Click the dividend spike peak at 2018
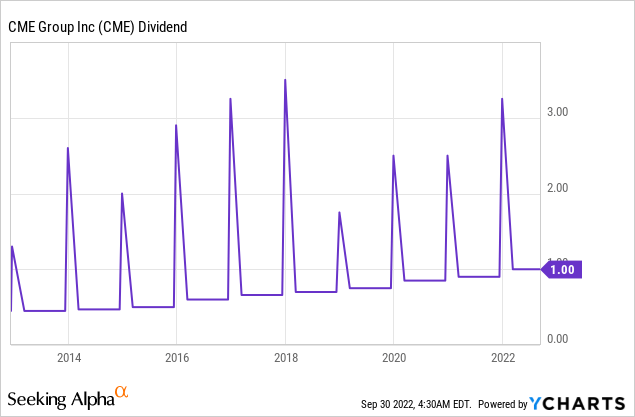 tap(285, 80)
